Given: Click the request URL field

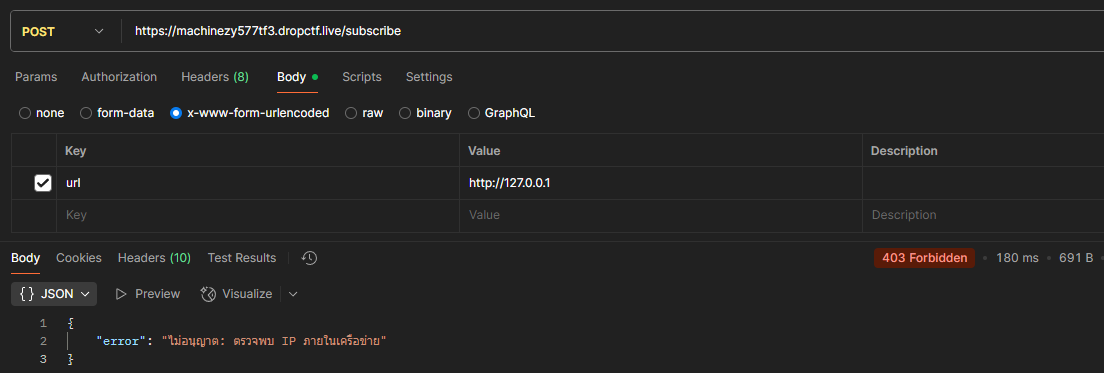Looking at the screenshot, I should click(x=613, y=31).
